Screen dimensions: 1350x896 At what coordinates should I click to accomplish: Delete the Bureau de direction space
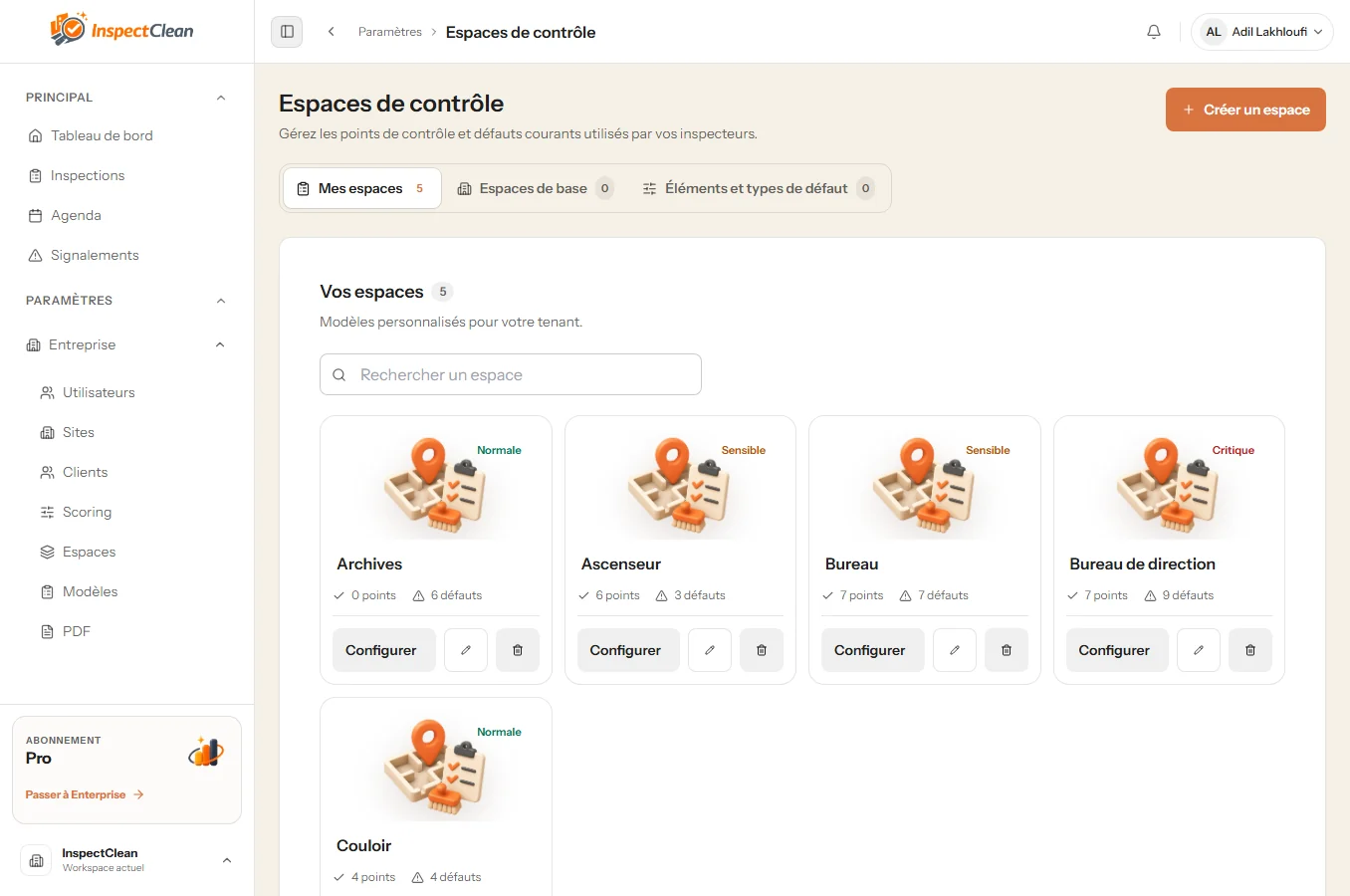click(1250, 650)
